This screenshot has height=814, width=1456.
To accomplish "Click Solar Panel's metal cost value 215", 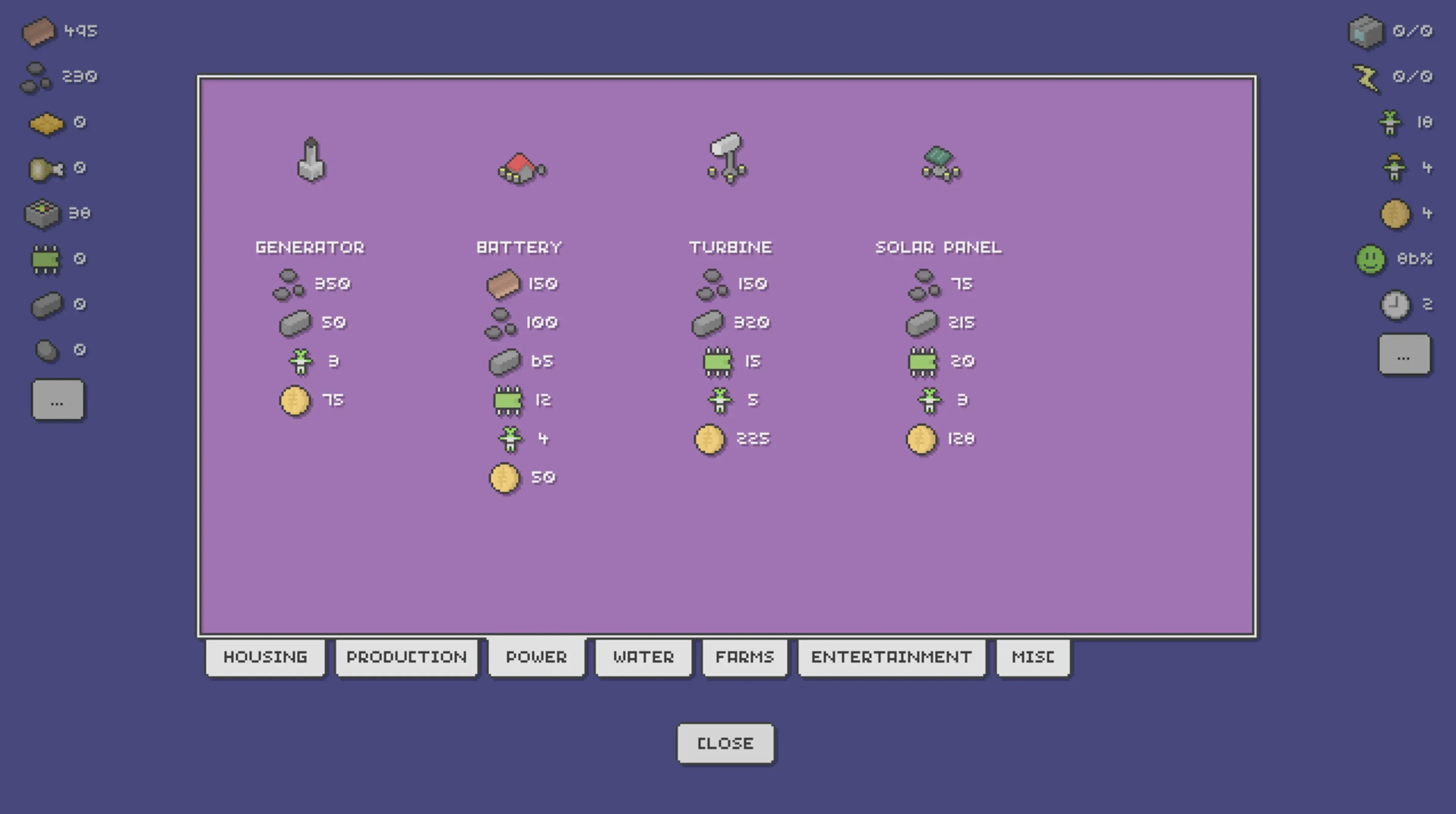I will click(x=962, y=322).
